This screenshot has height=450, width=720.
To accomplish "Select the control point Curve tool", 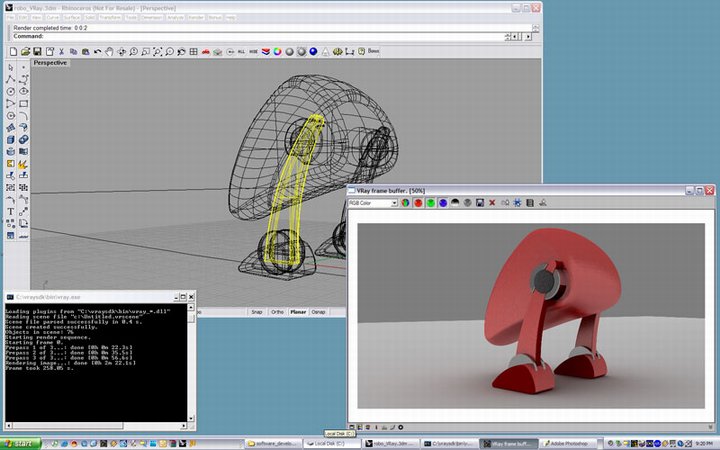I will (23, 79).
